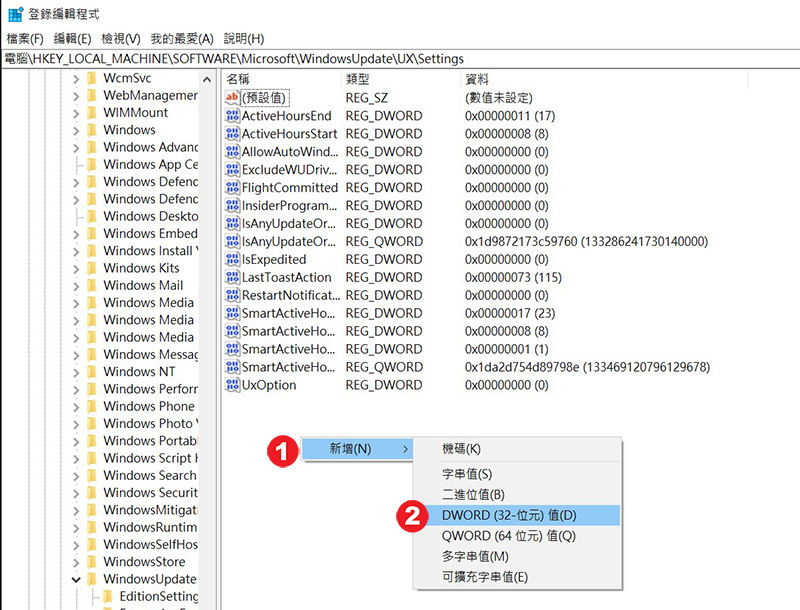Click the RestartNotificat... value icon
800x610 pixels.
[x=232, y=295]
